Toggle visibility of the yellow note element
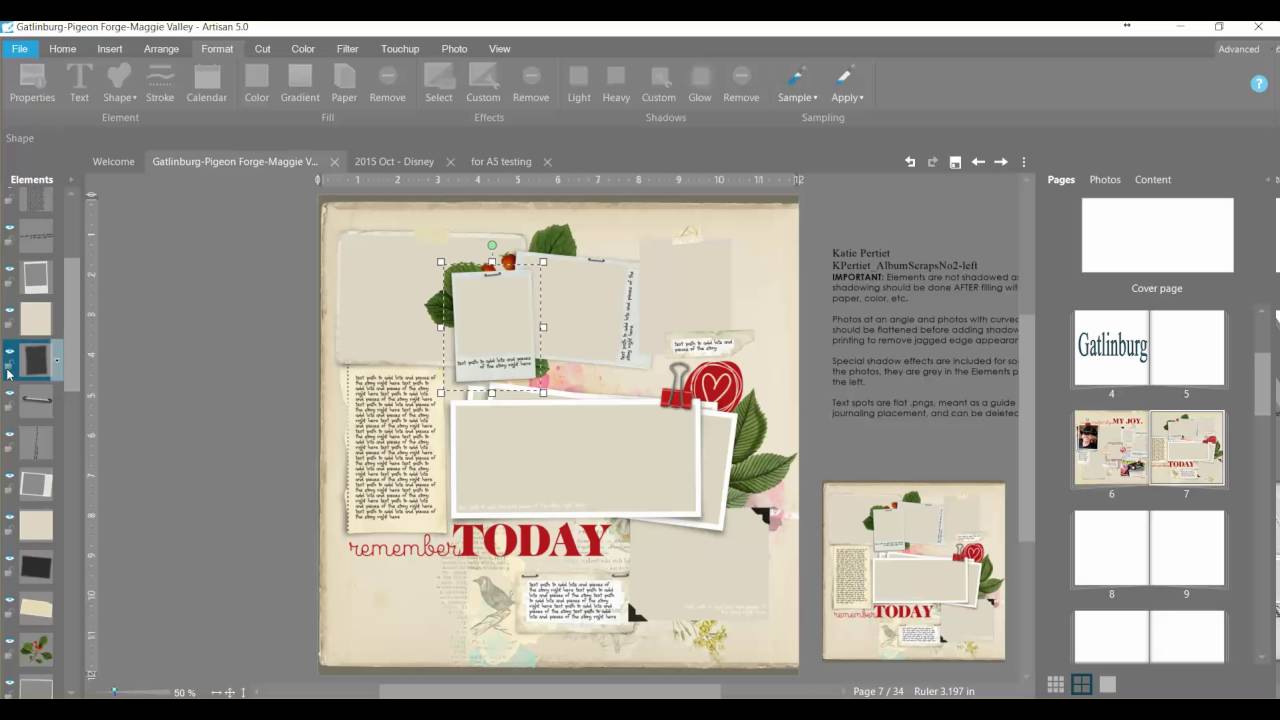Image resolution: width=1280 pixels, height=720 pixels. pyautogui.click(x=9, y=600)
